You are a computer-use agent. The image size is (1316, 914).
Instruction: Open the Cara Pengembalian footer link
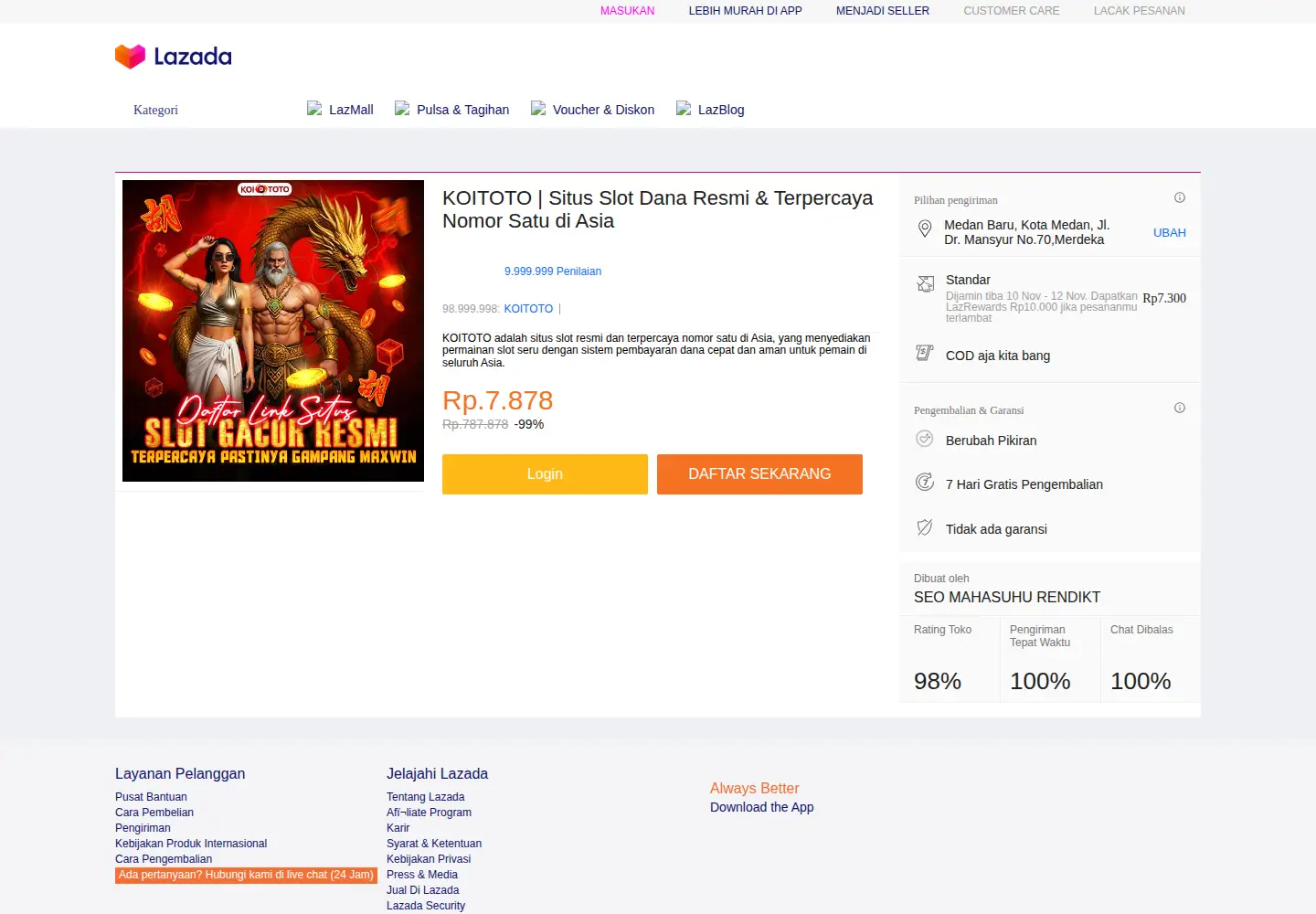point(164,859)
